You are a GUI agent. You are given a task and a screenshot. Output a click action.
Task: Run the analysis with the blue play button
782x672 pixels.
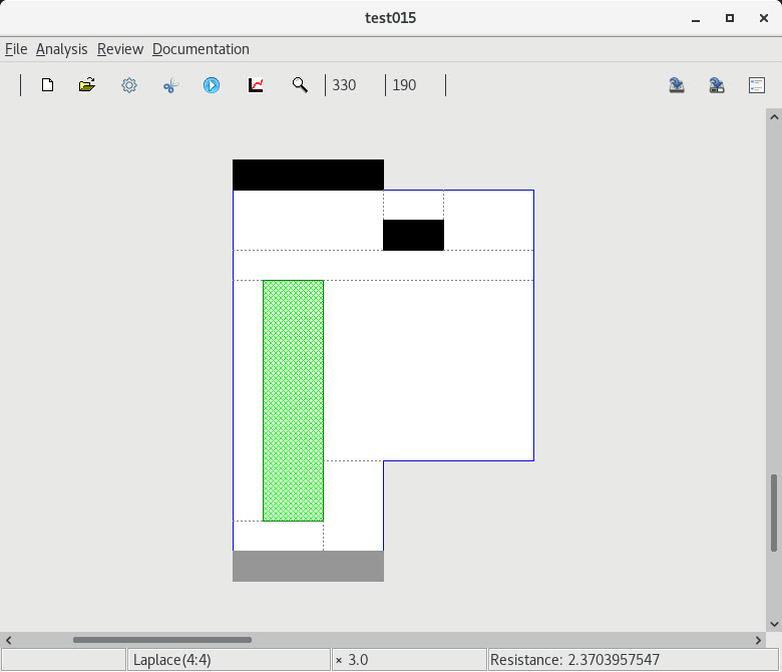[x=212, y=85]
